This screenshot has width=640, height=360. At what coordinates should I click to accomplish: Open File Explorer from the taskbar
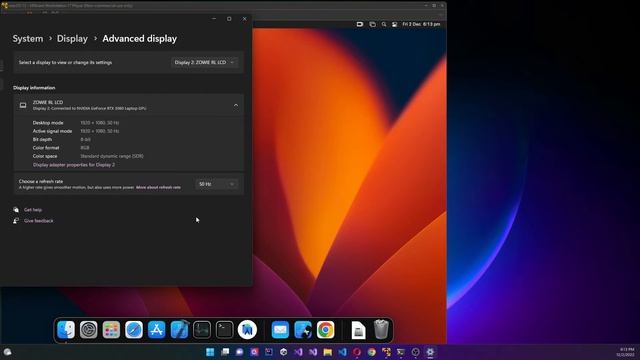pos(328,352)
